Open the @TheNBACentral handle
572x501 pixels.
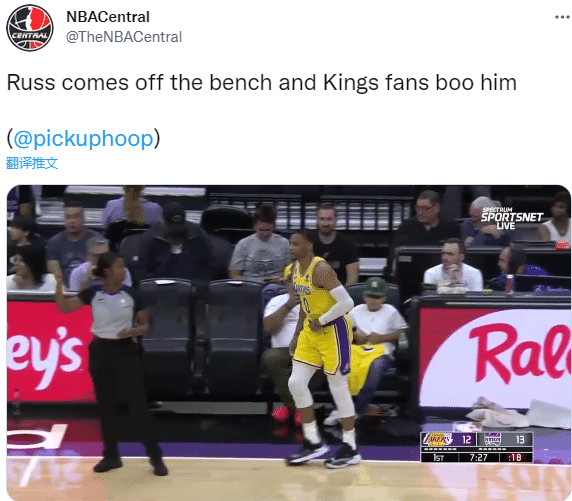tap(124, 37)
